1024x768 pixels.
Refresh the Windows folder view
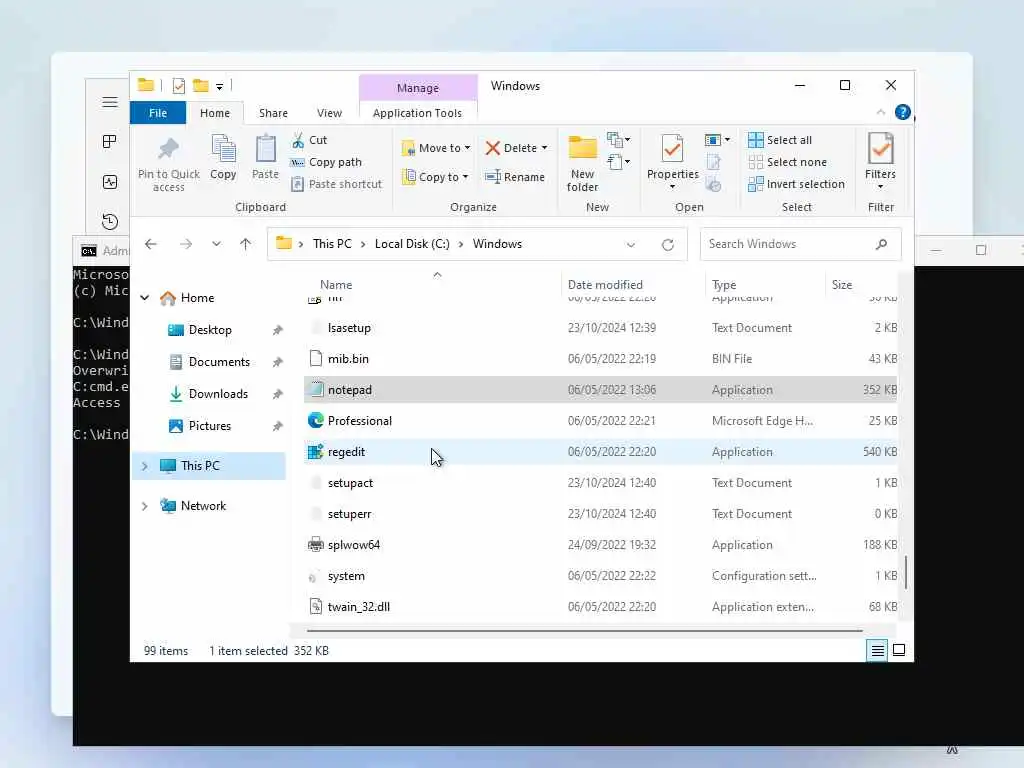pos(667,245)
